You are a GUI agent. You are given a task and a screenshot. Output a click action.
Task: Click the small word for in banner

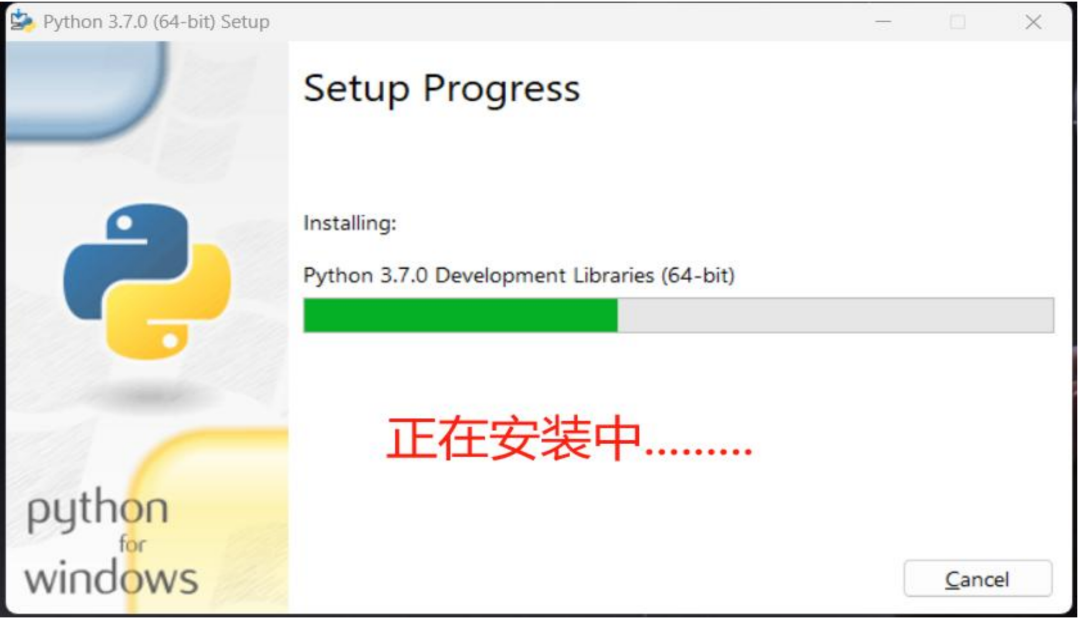[x=132, y=544]
